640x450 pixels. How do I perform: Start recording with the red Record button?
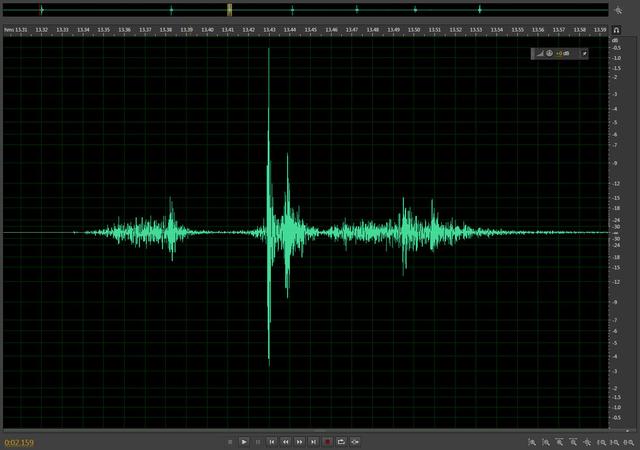327,442
